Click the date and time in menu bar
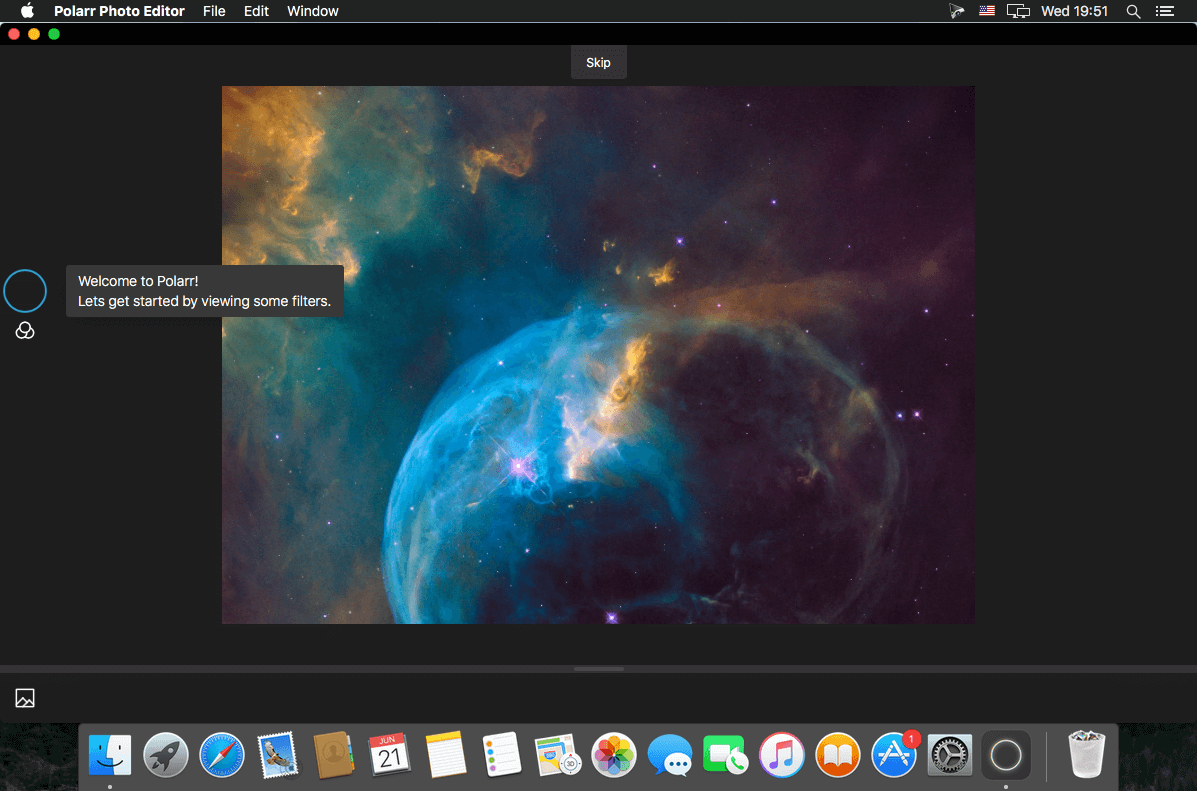The width and height of the screenshot is (1197, 791). pos(1074,11)
